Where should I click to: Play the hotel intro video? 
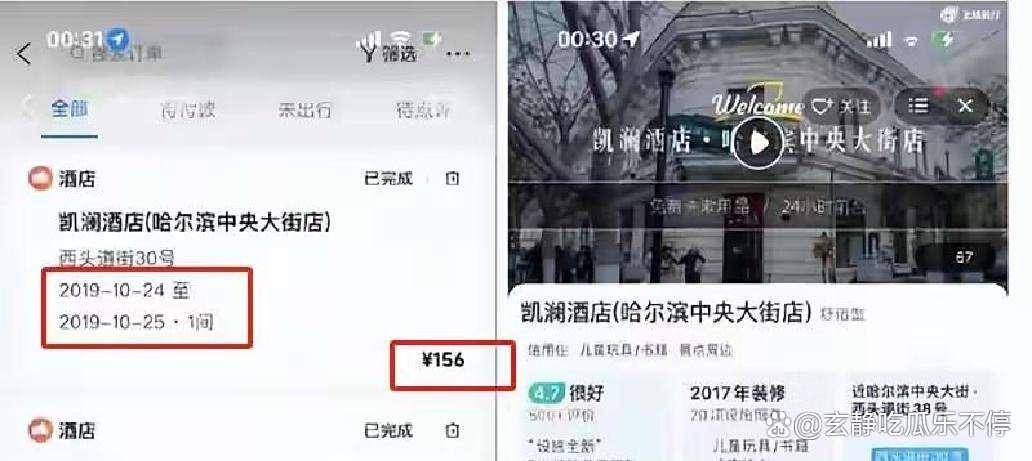[x=758, y=142]
